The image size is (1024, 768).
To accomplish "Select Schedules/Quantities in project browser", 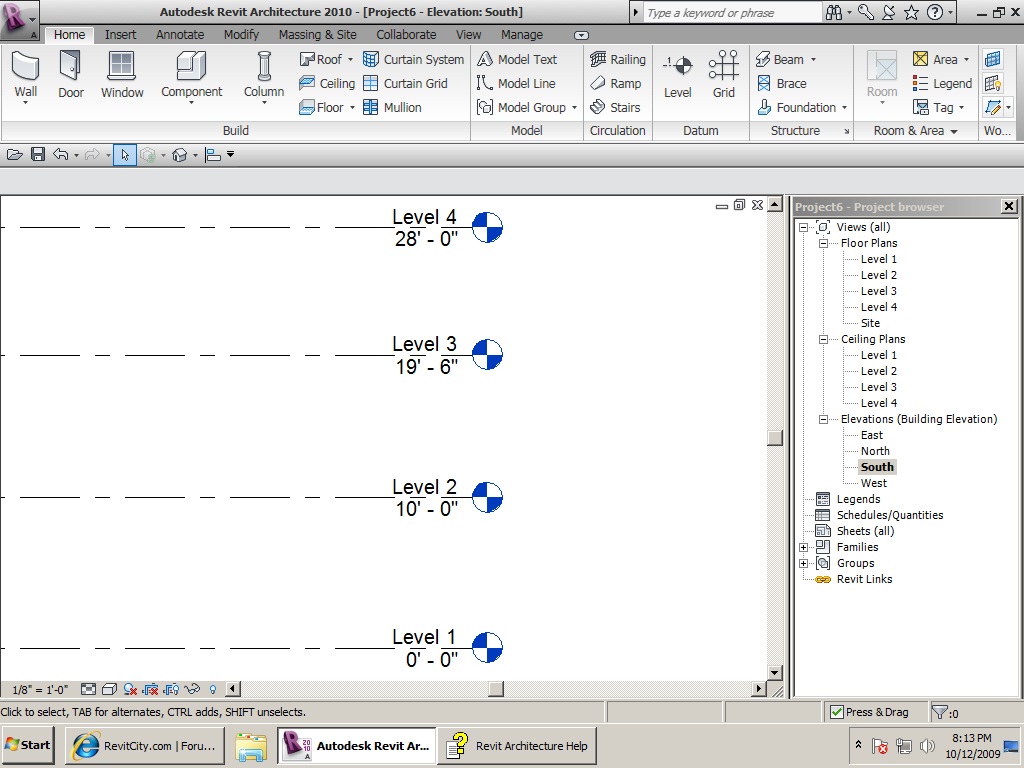I will click(x=889, y=515).
